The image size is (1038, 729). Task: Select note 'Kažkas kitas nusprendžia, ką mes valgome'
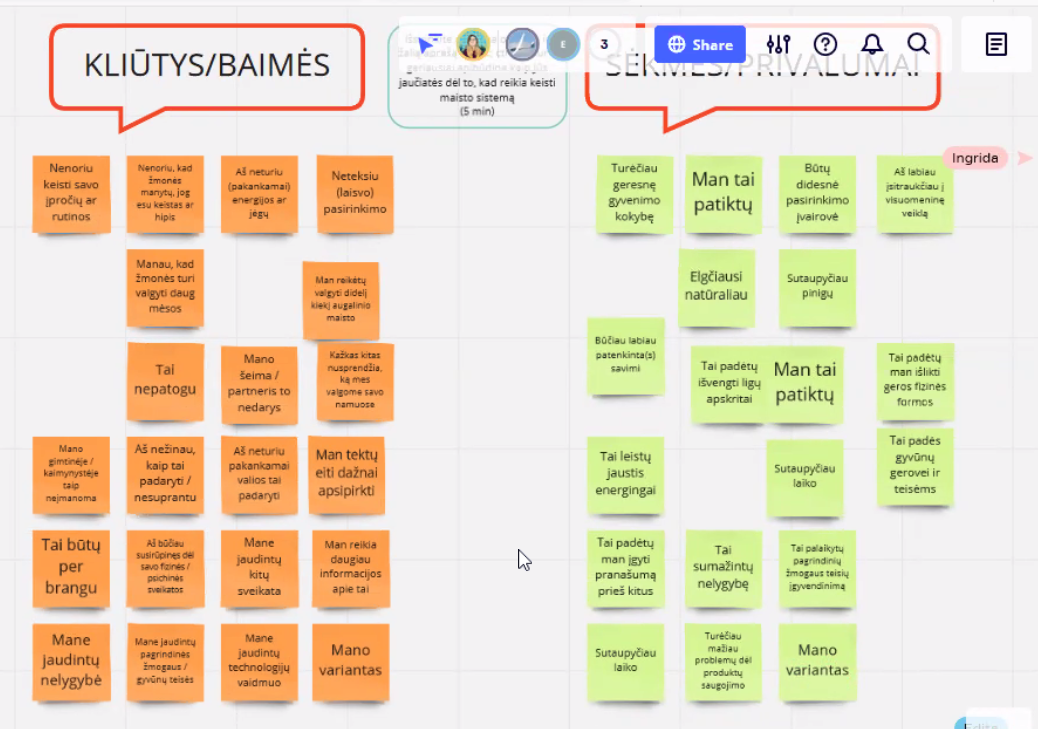coord(355,381)
